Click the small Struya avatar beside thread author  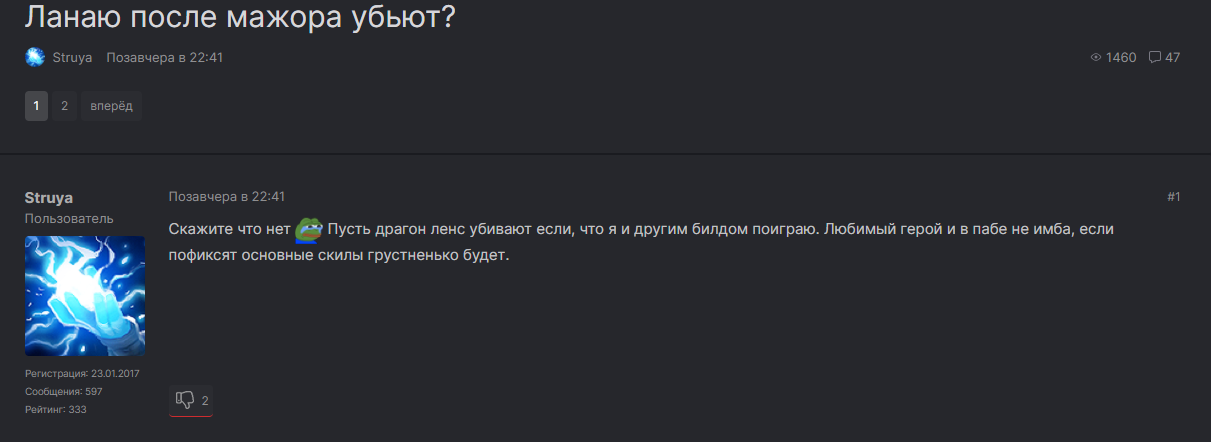(35, 57)
